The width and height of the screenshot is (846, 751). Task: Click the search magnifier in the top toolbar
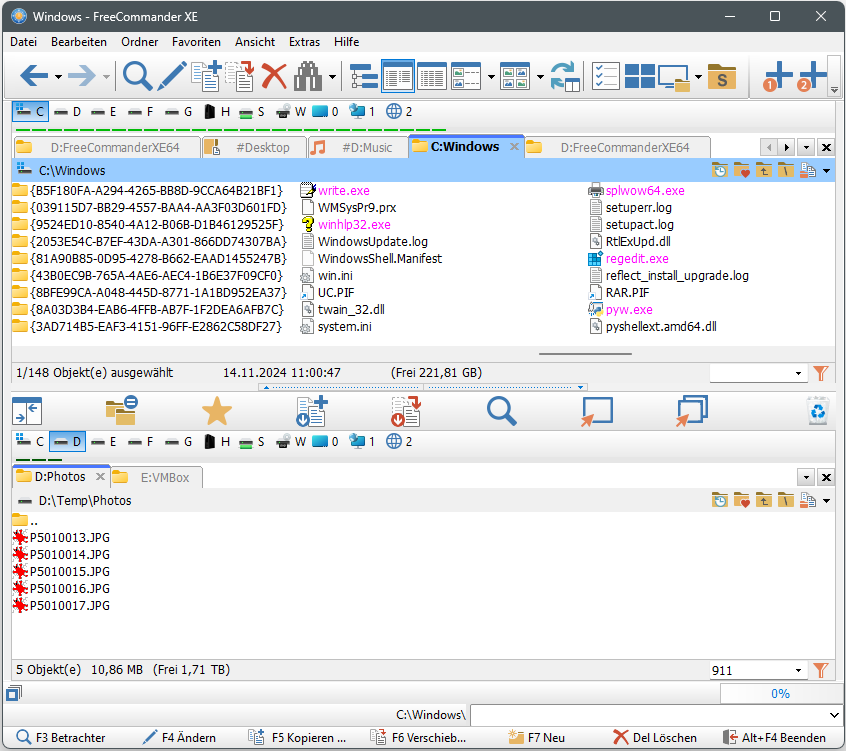(x=137, y=76)
